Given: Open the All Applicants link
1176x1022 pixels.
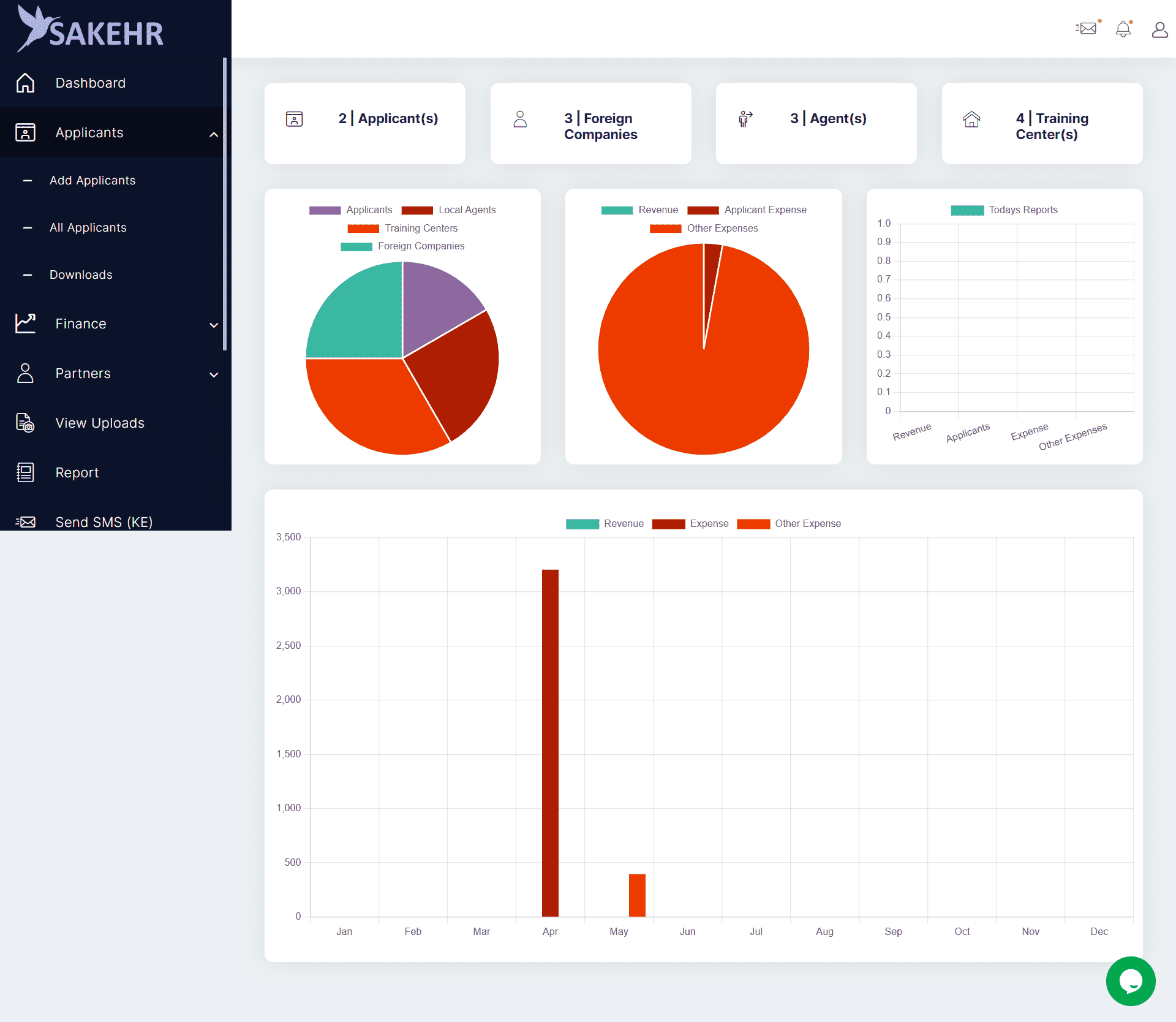Looking at the screenshot, I should (88, 228).
